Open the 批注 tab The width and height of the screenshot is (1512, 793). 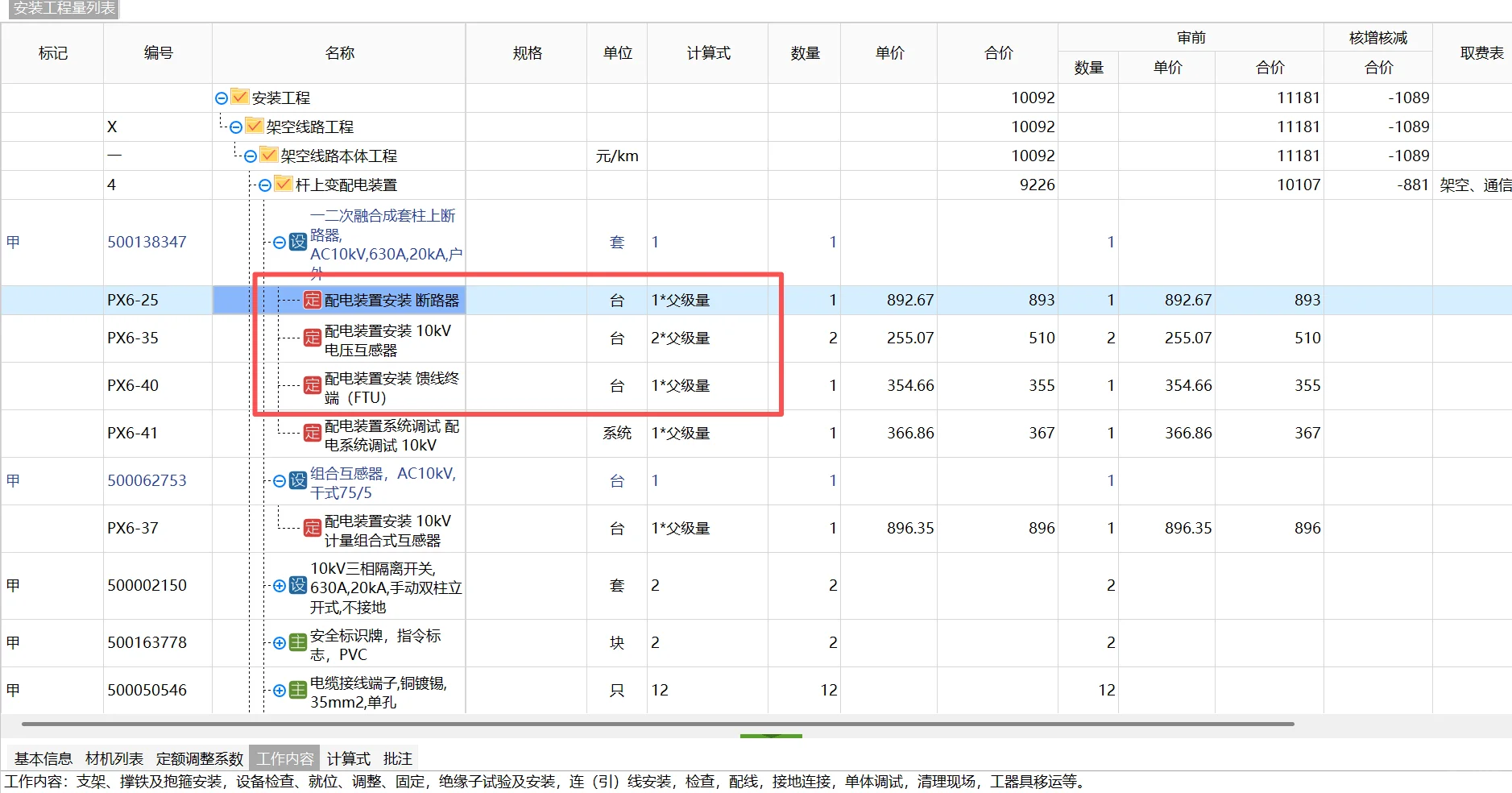[x=398, y=758]
